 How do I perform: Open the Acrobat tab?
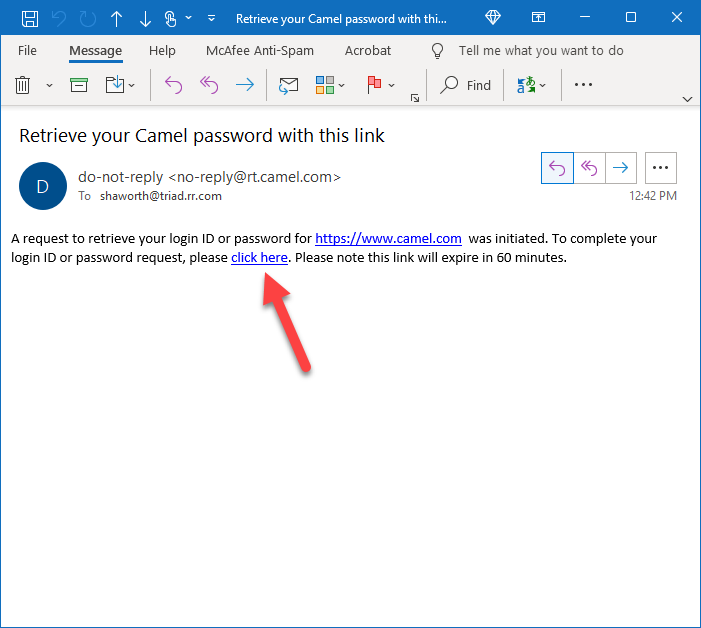(368, 51)
